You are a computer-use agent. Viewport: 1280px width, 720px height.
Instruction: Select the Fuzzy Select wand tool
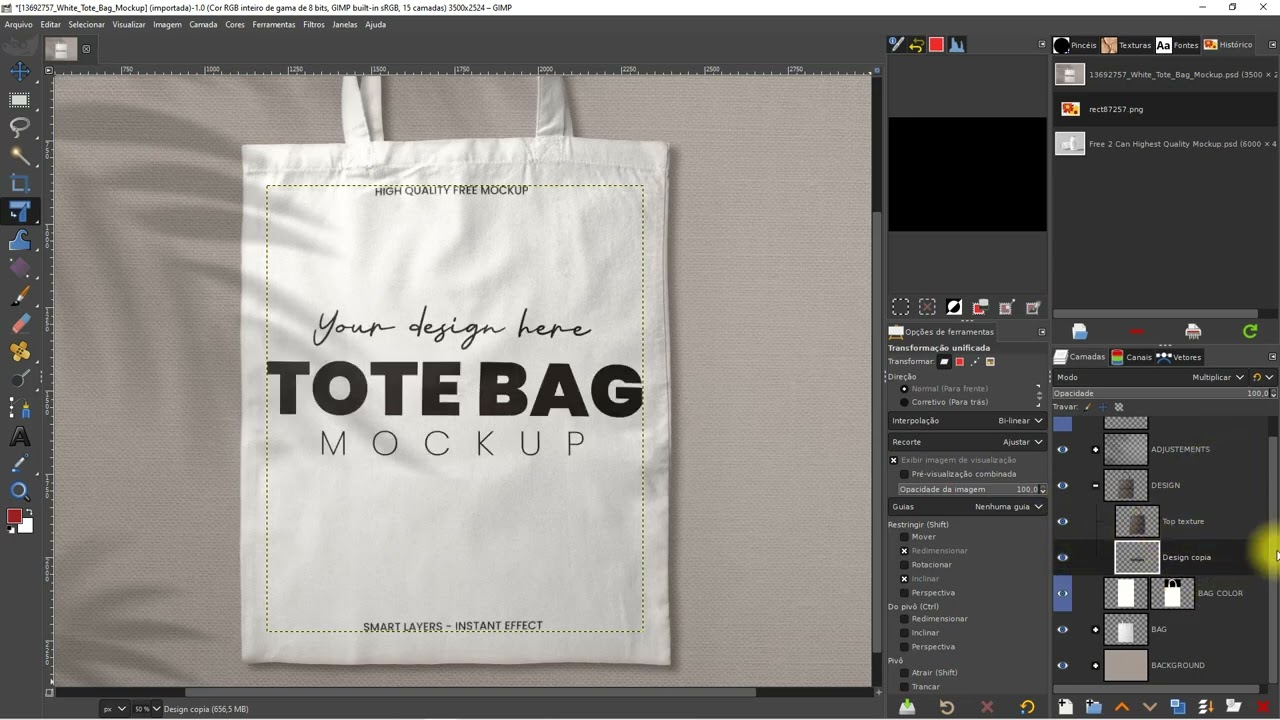(19, 156)
